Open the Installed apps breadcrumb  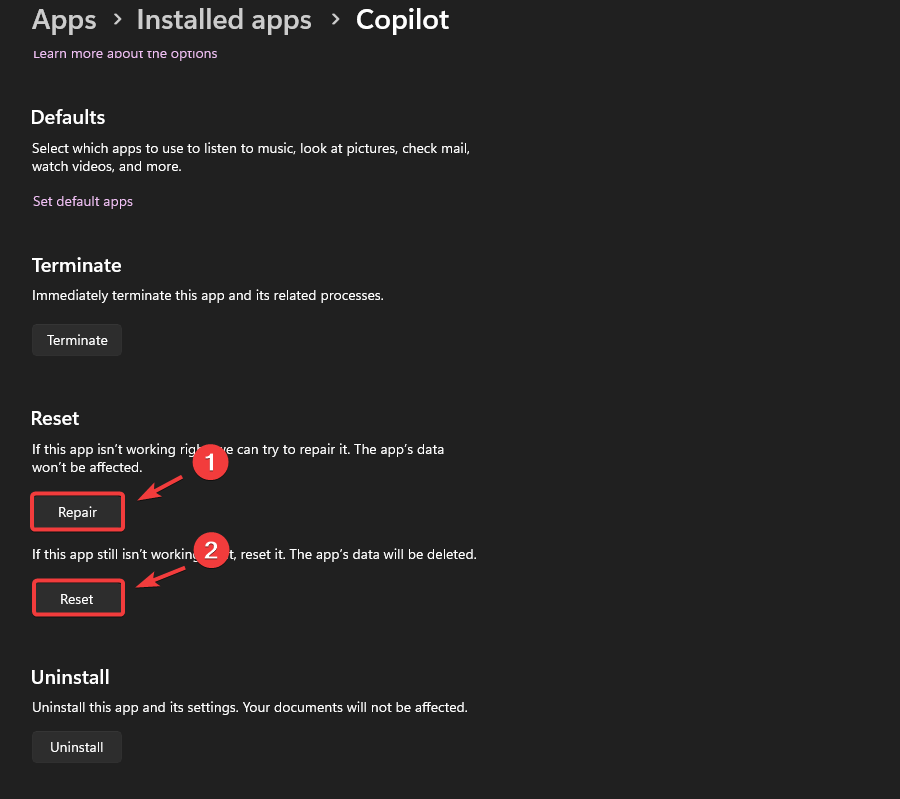tap(224, 20)
